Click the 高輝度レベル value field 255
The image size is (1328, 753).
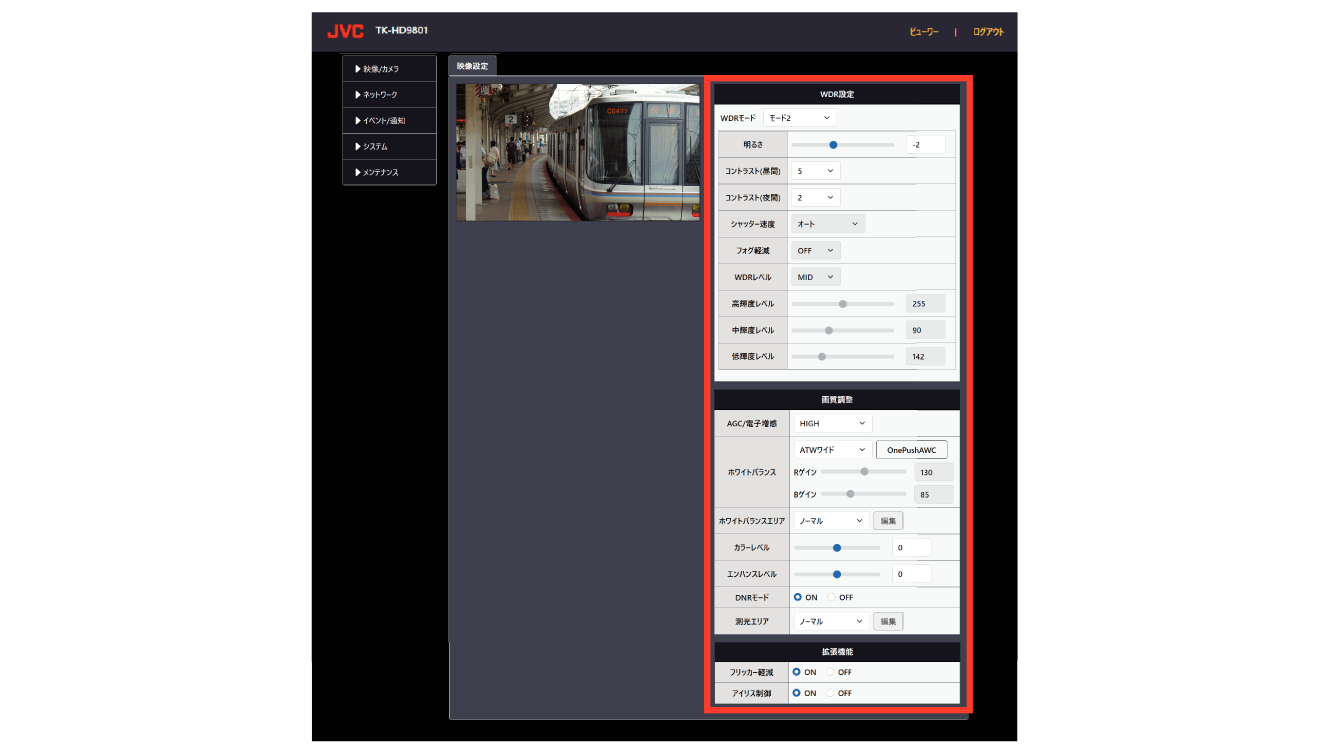point(925,304)
